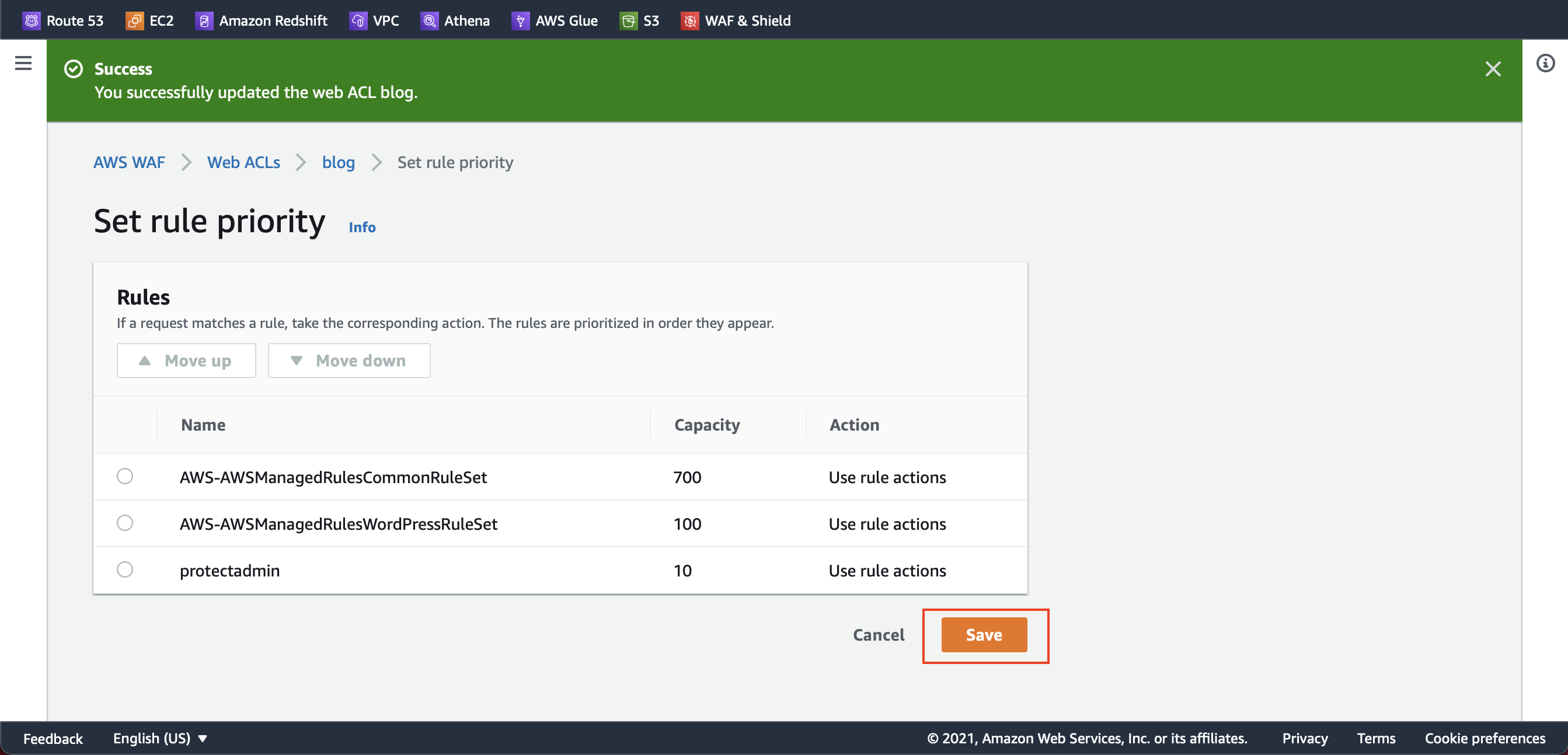Click the Move down button

pyautogui.click(x=350, y=361)
